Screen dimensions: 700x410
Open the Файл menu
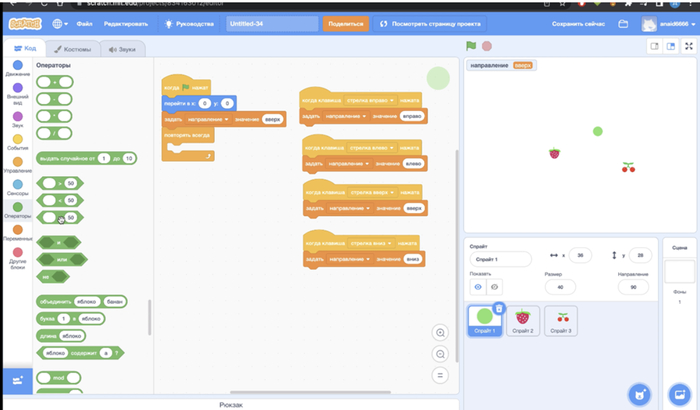click(85, 23)
